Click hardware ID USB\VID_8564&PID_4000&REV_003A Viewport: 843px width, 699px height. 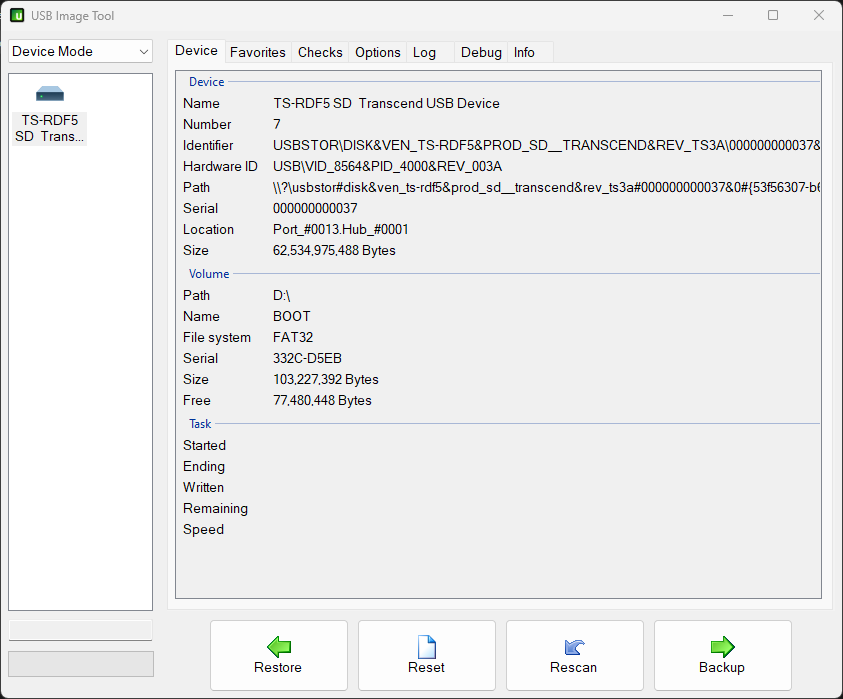(x=387, y=166)
